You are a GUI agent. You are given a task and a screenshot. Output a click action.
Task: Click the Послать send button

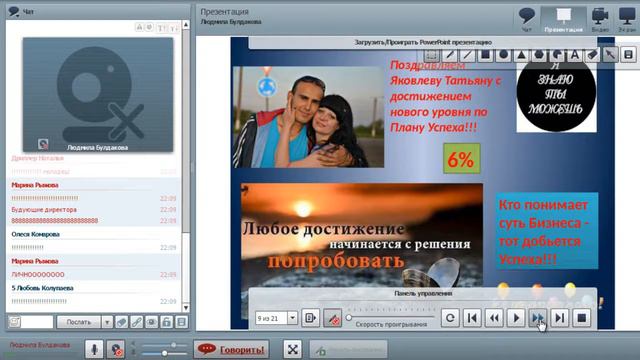79,322
